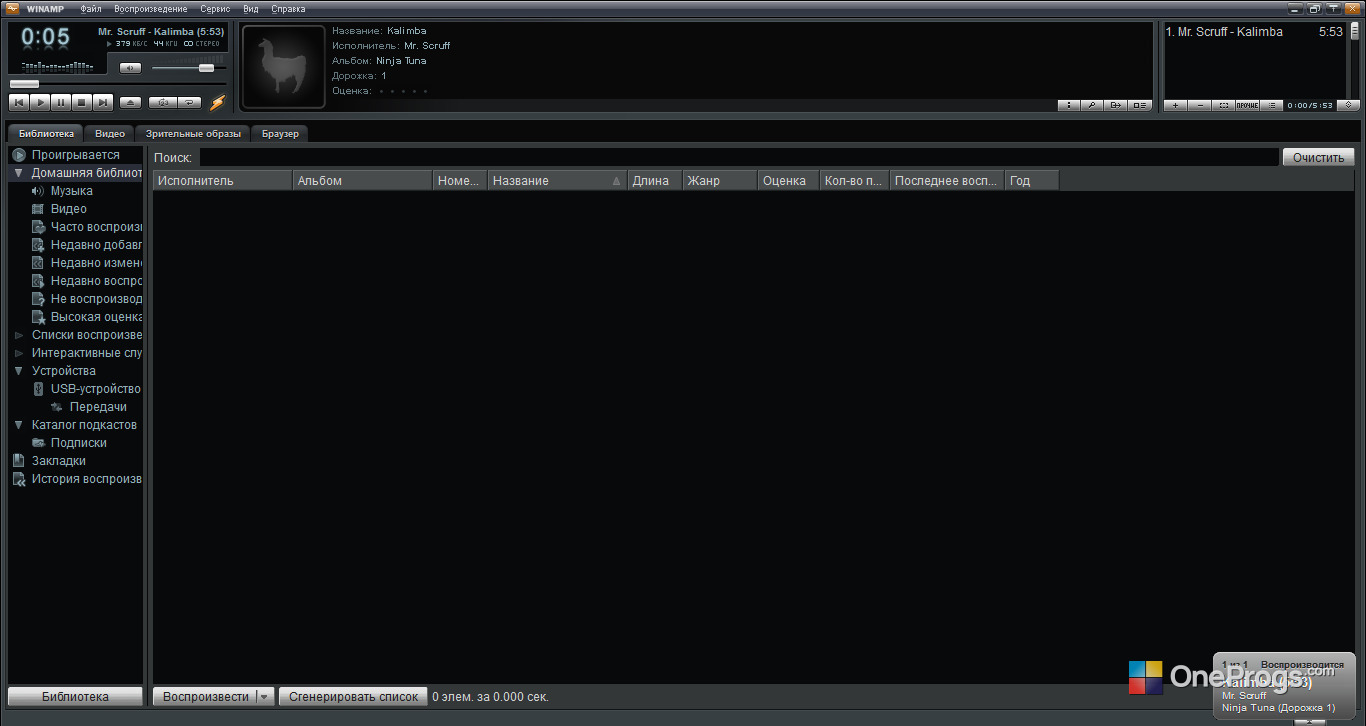Select USB-устройство in tree
Image resolution: width=1366 pixels, height=726 pixels.
pos(95,389)
